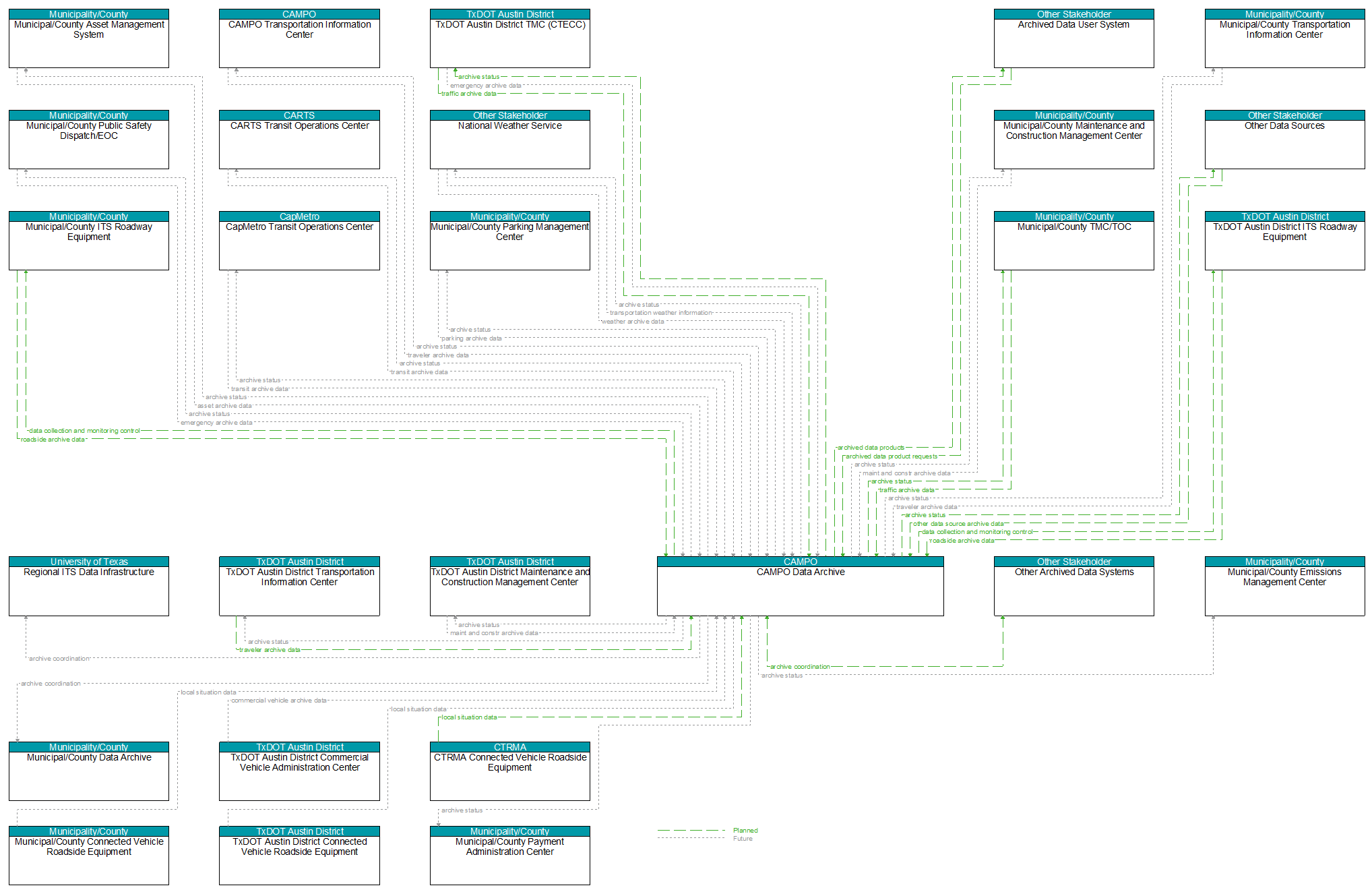The height and width of the screenshot is (894, 1372).
Task: Click the 'University of Texas' box header
Action: pyautogui.click(x=89, y=562)
